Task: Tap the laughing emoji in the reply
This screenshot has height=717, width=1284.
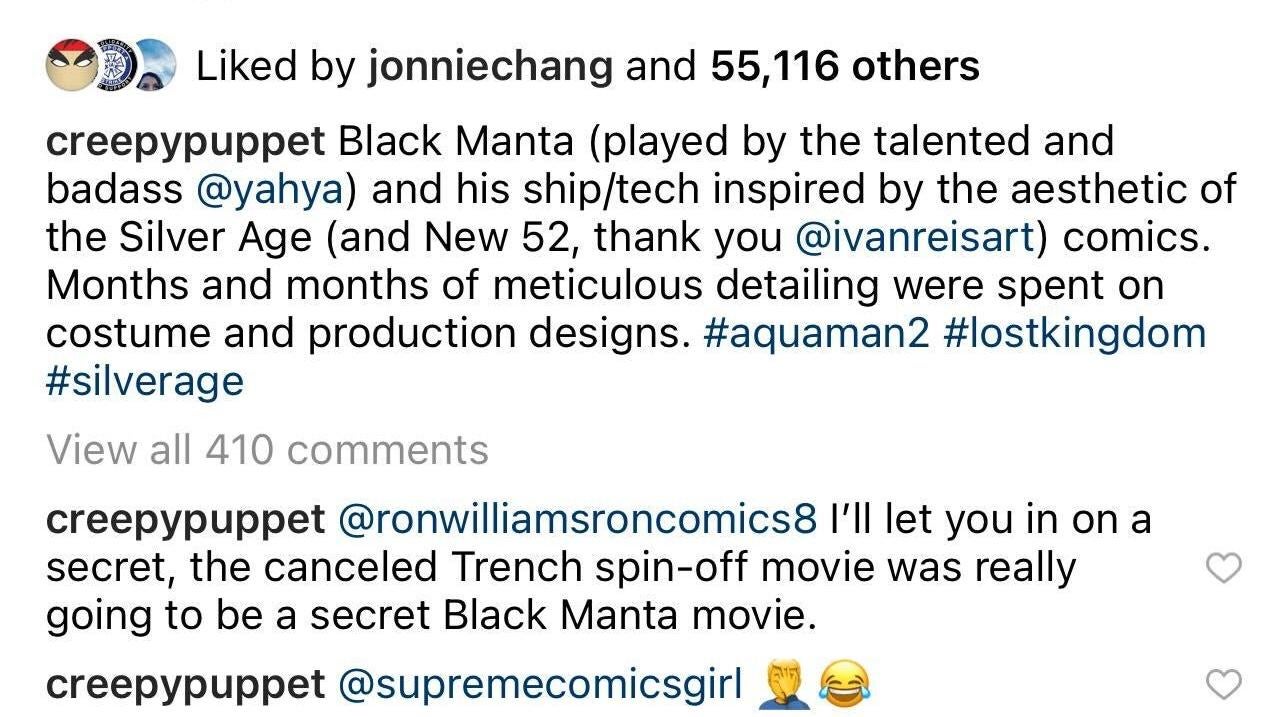Action: [x=845, y=684]
